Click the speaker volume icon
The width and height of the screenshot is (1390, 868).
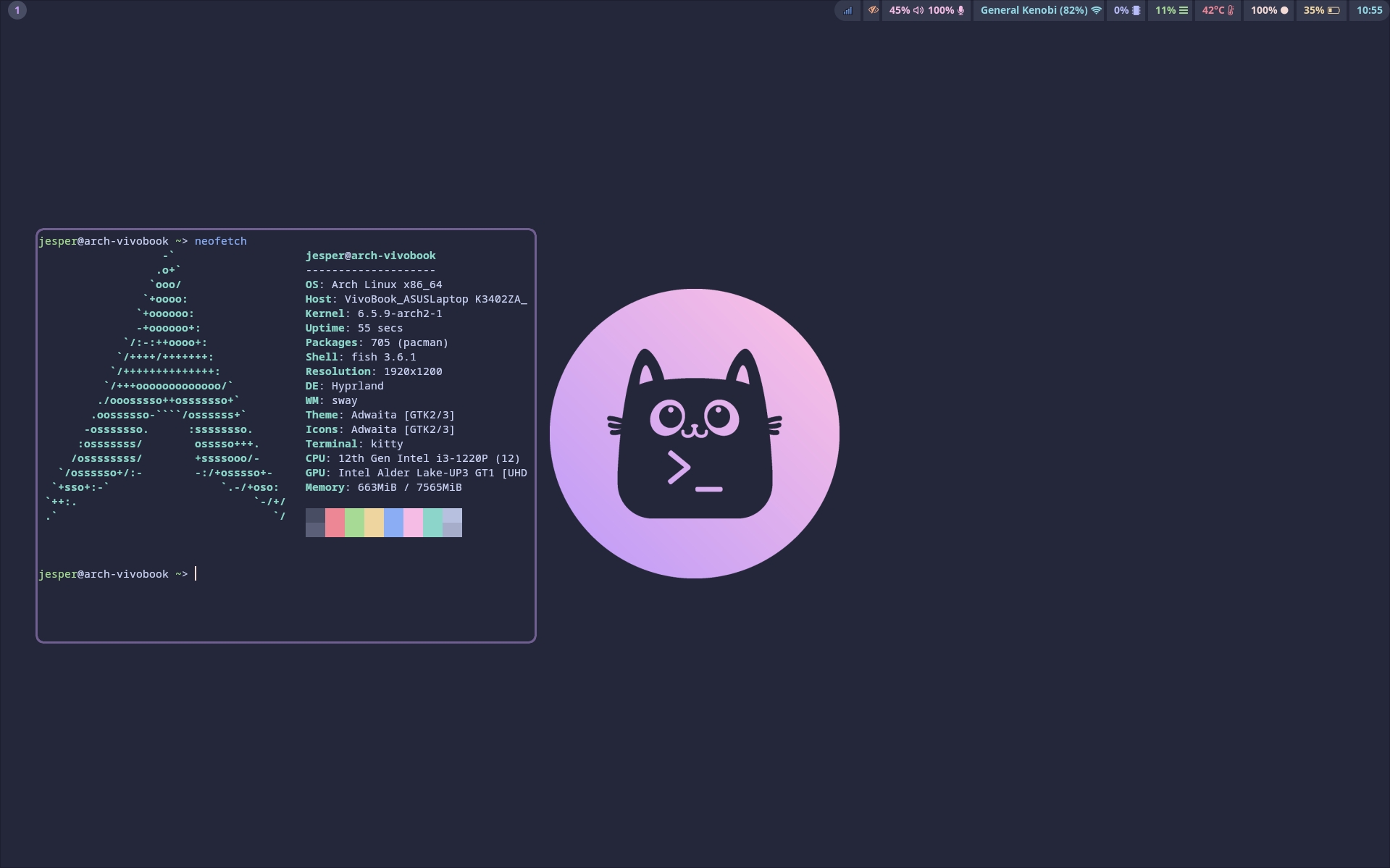tap(918, 10)
